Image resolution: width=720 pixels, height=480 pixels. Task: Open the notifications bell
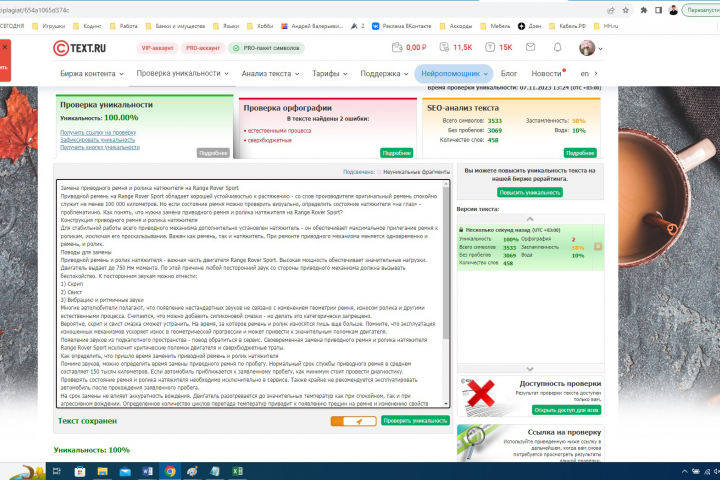click(x=557, y=47)
